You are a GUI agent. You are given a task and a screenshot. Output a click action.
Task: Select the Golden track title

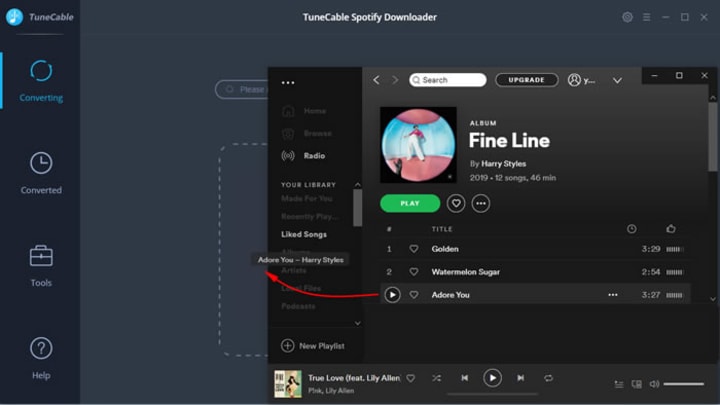tap(445, 249)
